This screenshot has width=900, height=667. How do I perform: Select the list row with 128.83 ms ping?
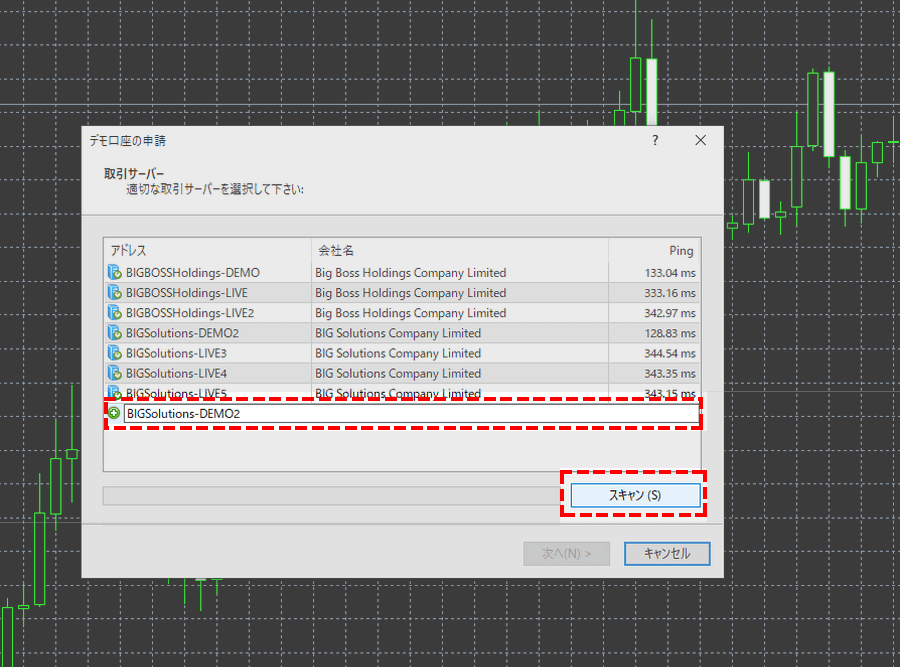400,333
